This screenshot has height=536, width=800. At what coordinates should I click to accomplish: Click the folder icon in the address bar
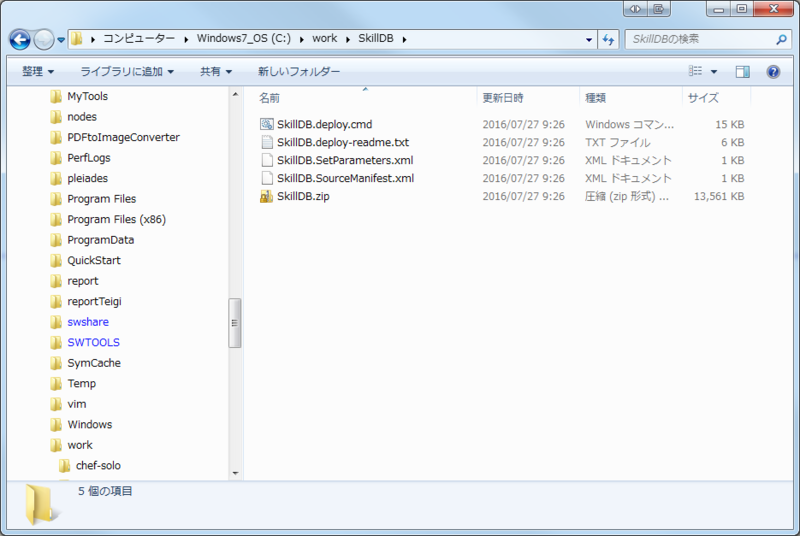77,39
